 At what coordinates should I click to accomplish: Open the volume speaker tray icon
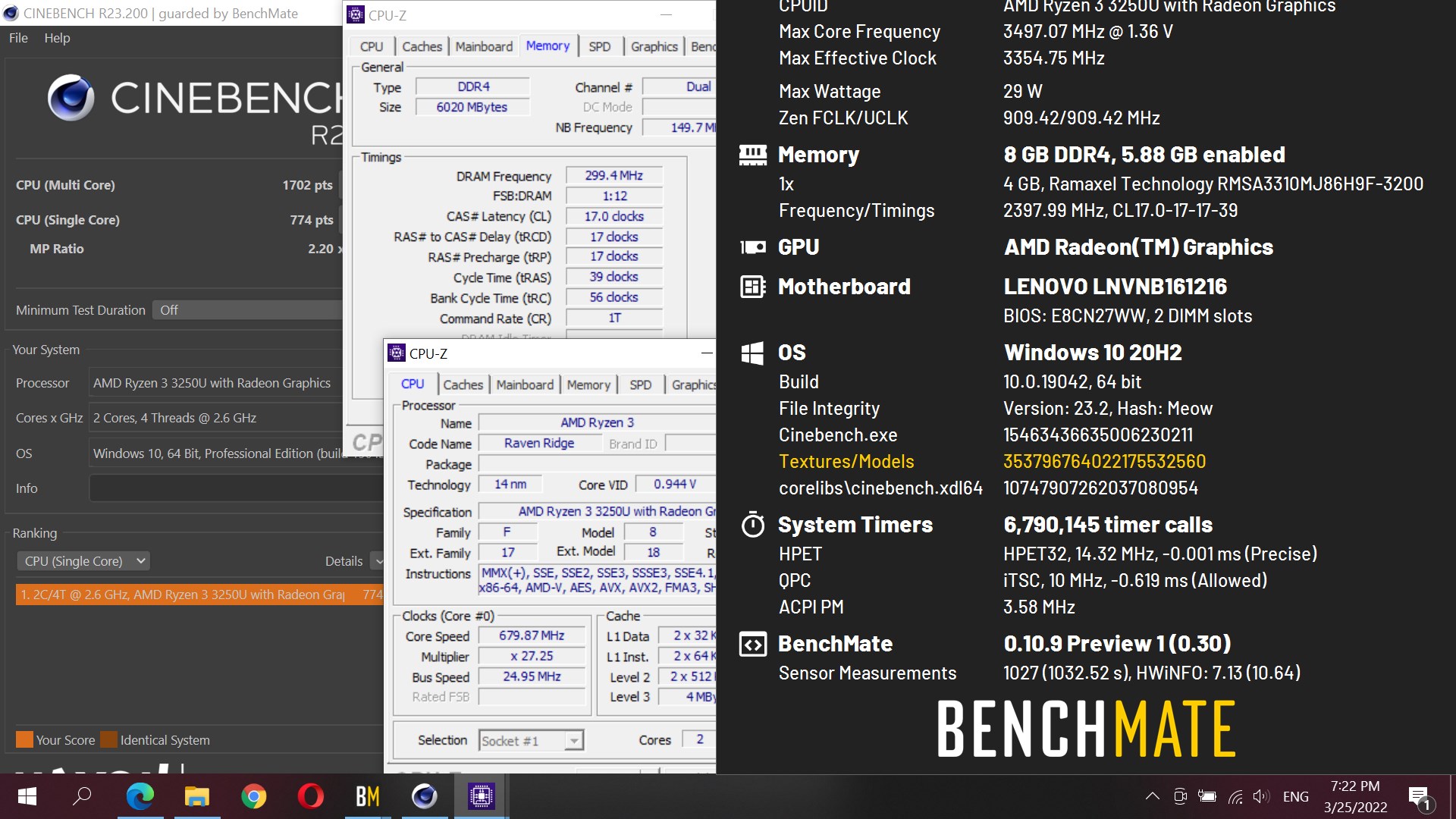pos(1260,796)
